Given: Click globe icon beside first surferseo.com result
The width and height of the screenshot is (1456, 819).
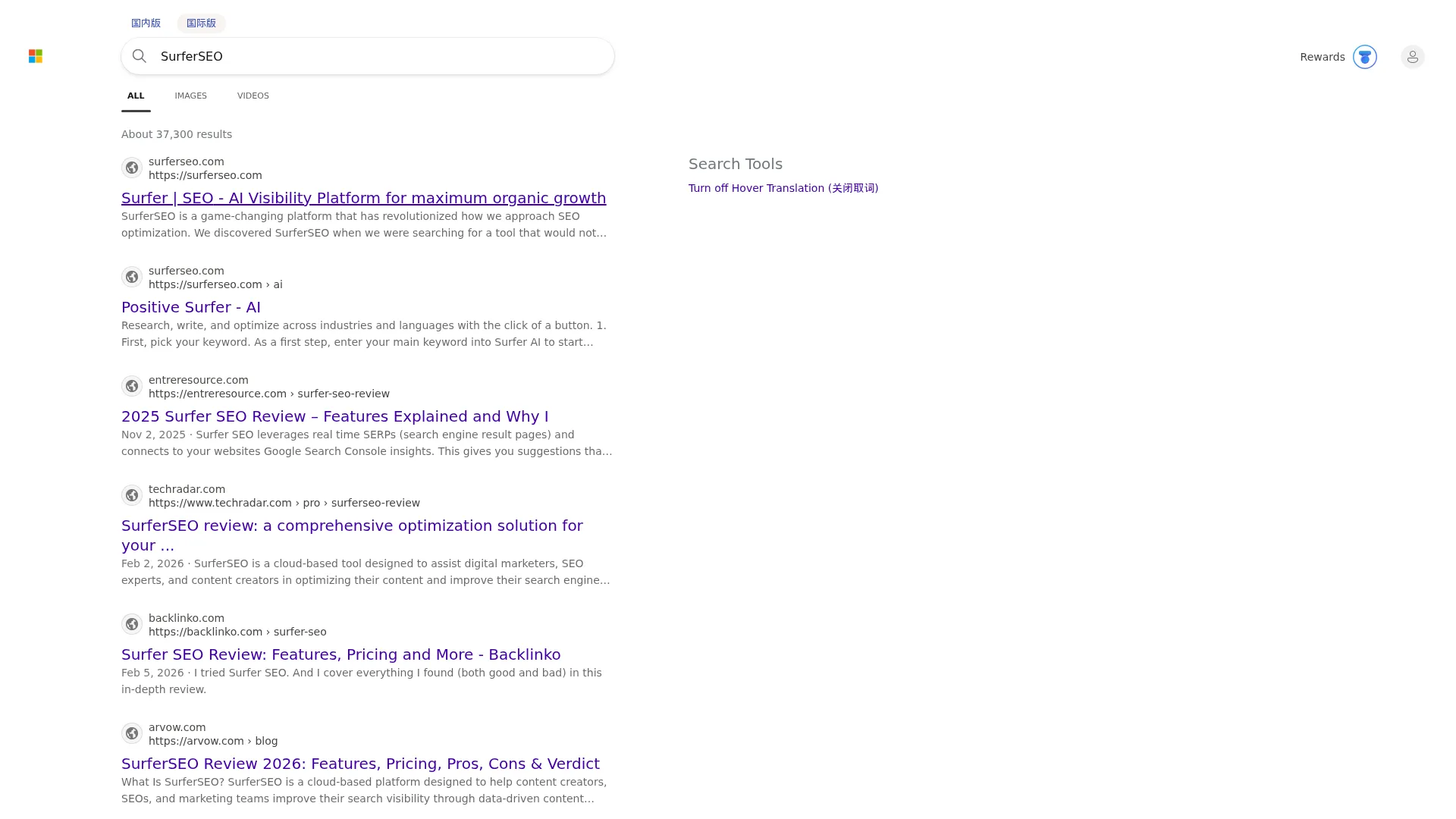Looking at the screenshot, I should pos(132,168).
